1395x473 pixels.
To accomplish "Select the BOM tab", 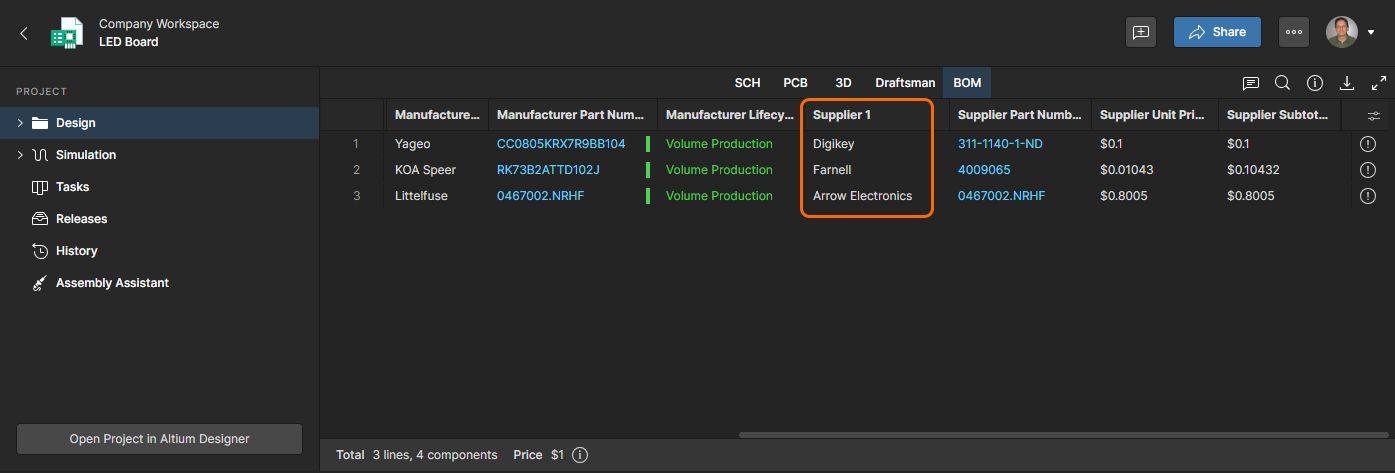I will [967, 83].
